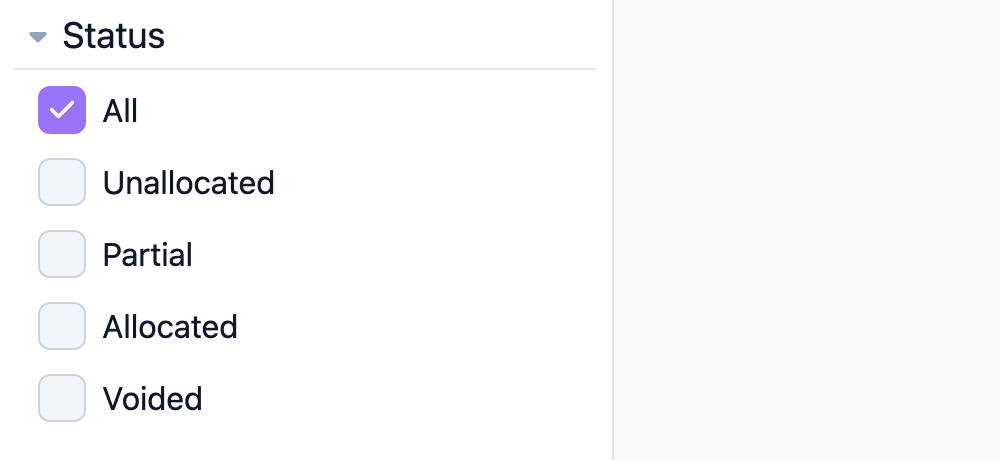Uncheck the All status checkbox

click(x=62, y=110)
